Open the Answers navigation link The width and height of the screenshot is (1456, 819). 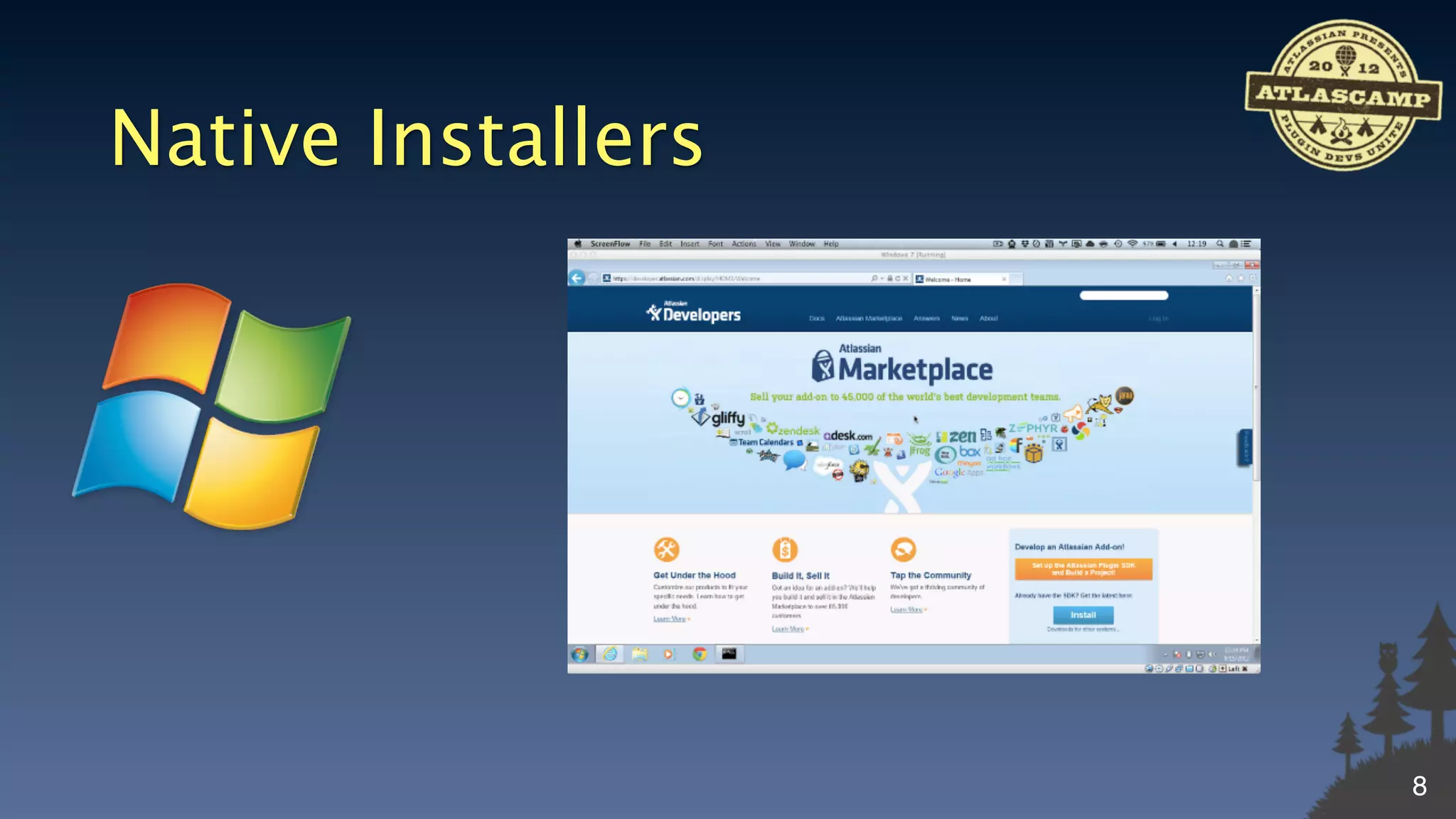[926, 318]
